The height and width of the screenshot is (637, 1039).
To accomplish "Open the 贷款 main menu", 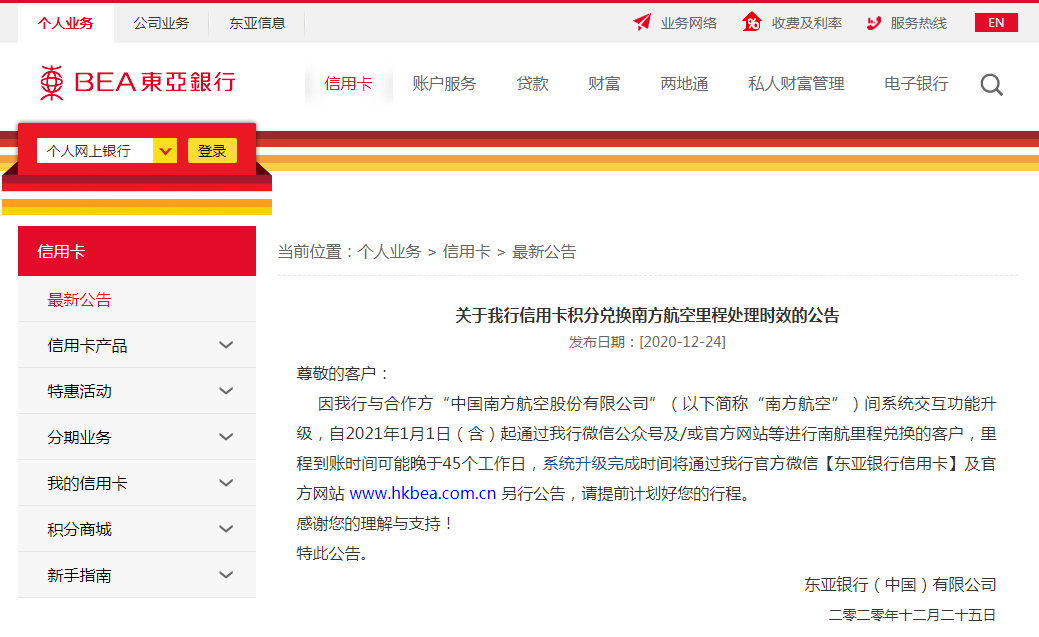I will click(x=533, y=84).
